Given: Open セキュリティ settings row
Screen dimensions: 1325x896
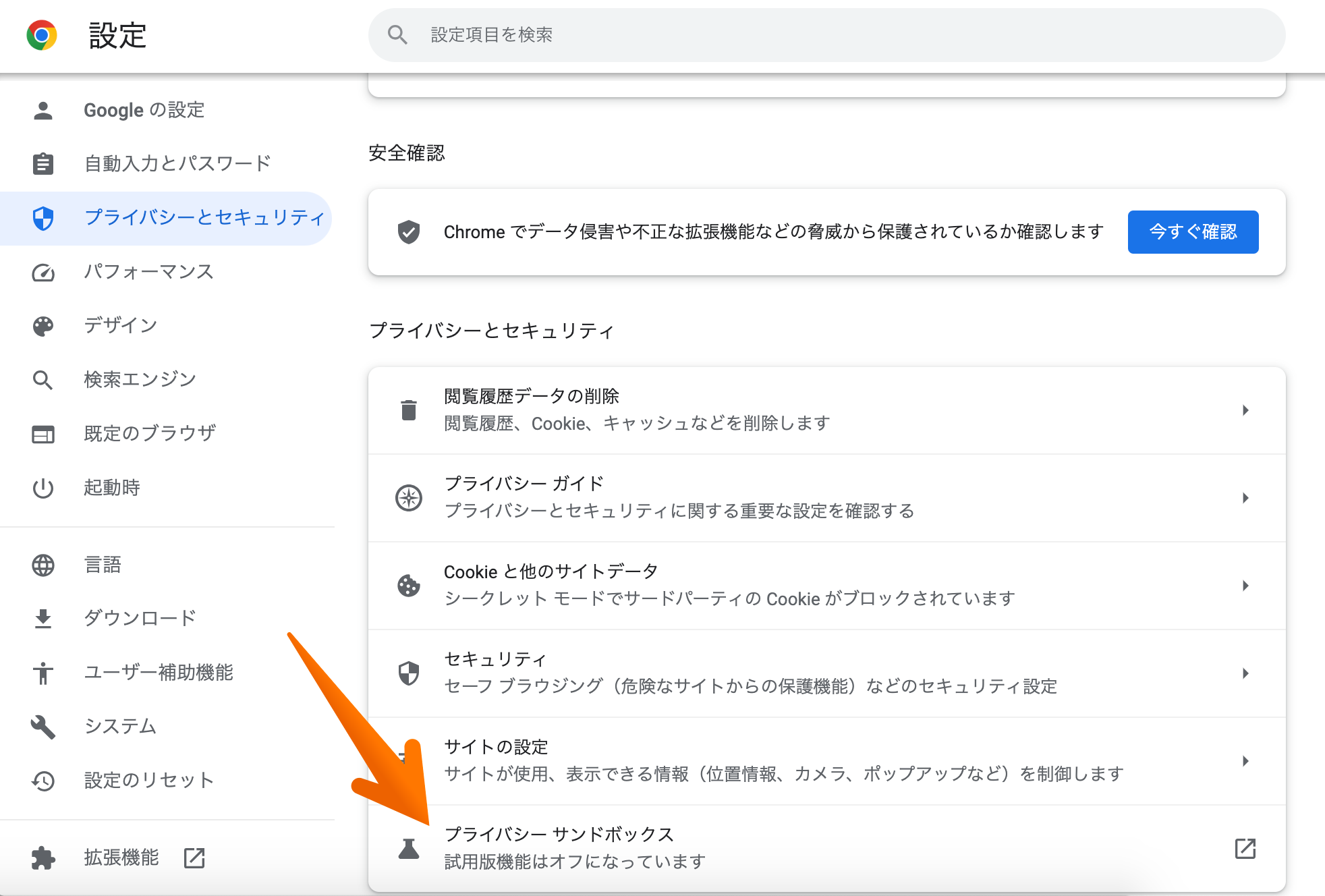Looking at the screenshot, I should pyautogui.click(x=826, y=673).
